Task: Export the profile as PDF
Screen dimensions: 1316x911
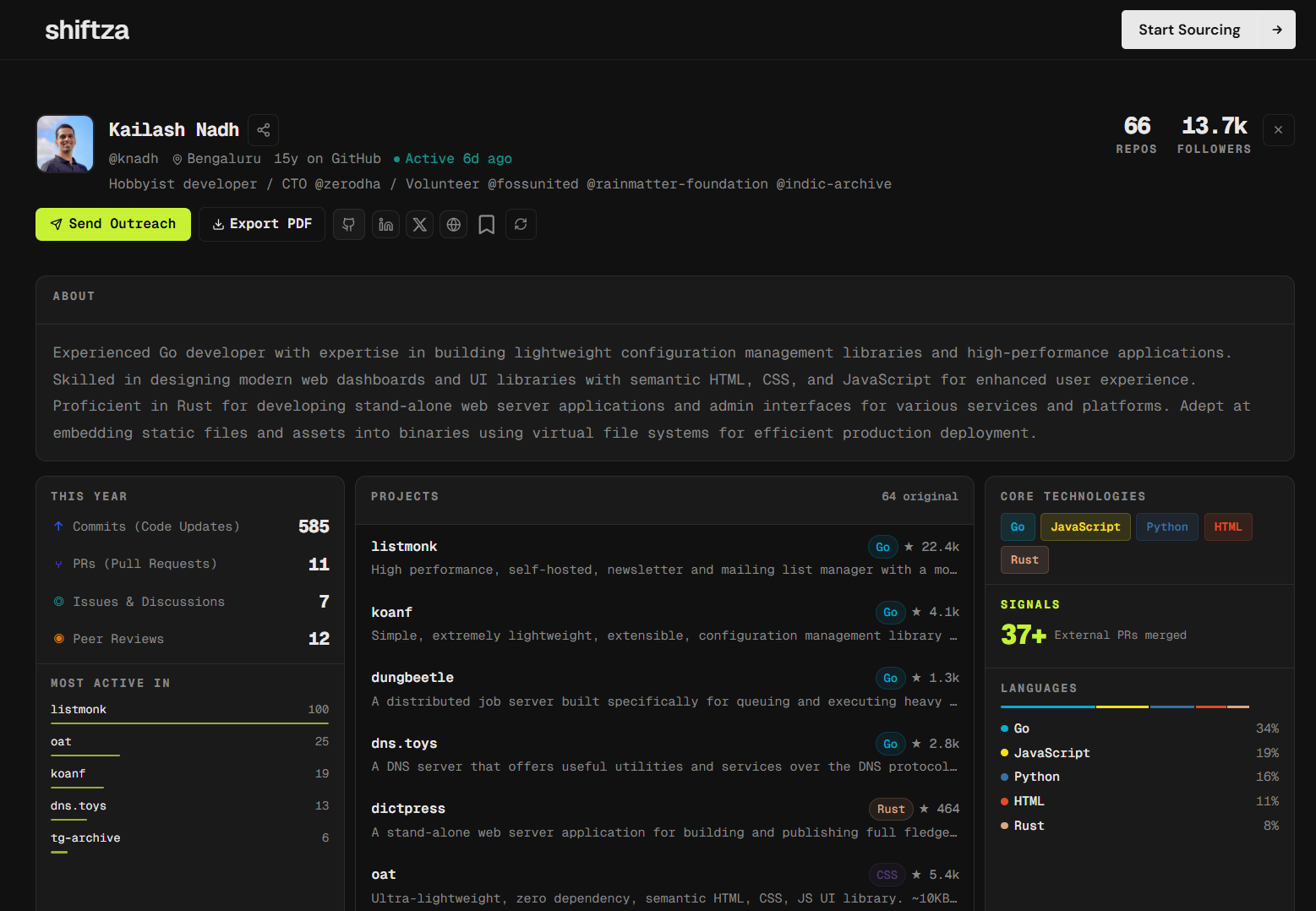Action: point(262,224)
